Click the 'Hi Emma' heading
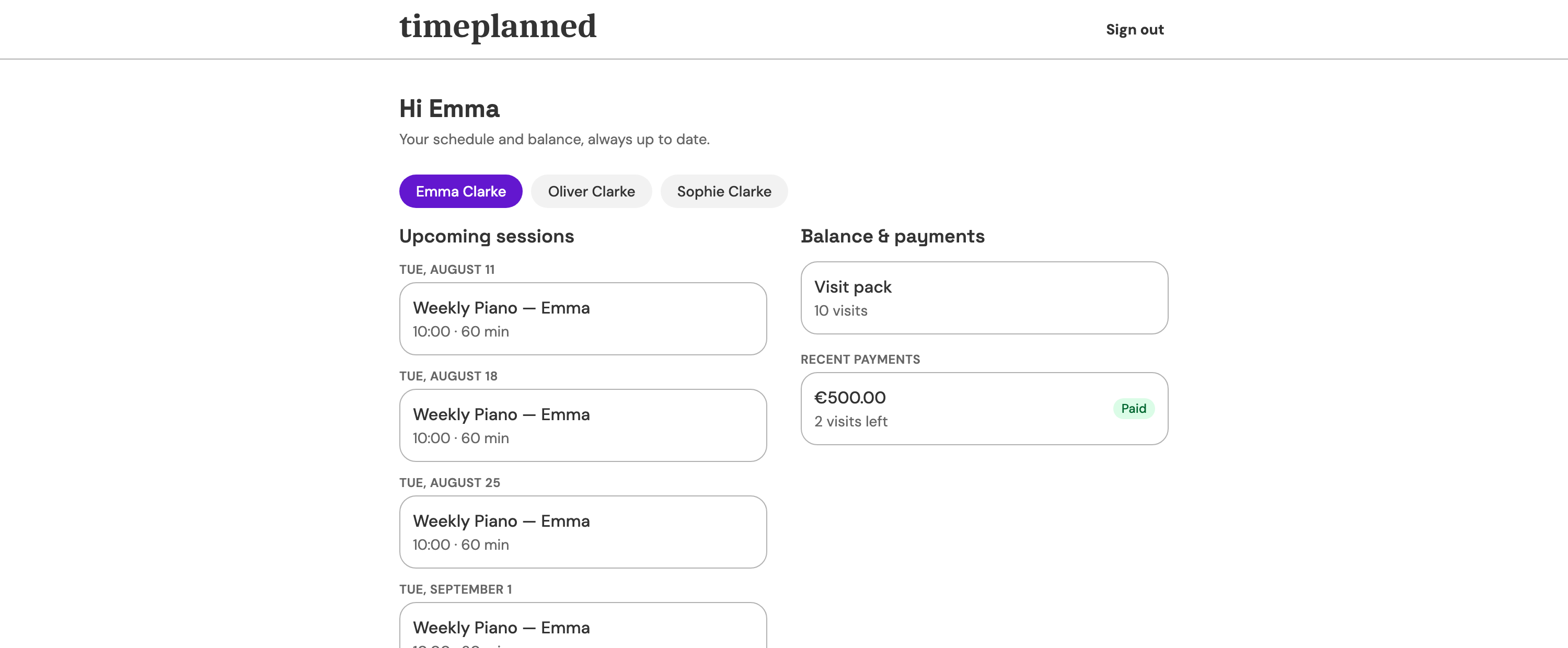This screenshot has width=1568, height=648. click(449, 109)
